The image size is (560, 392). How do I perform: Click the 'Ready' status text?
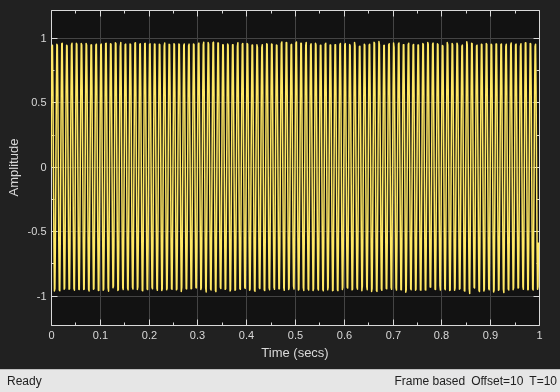click(x=24, y=381)
